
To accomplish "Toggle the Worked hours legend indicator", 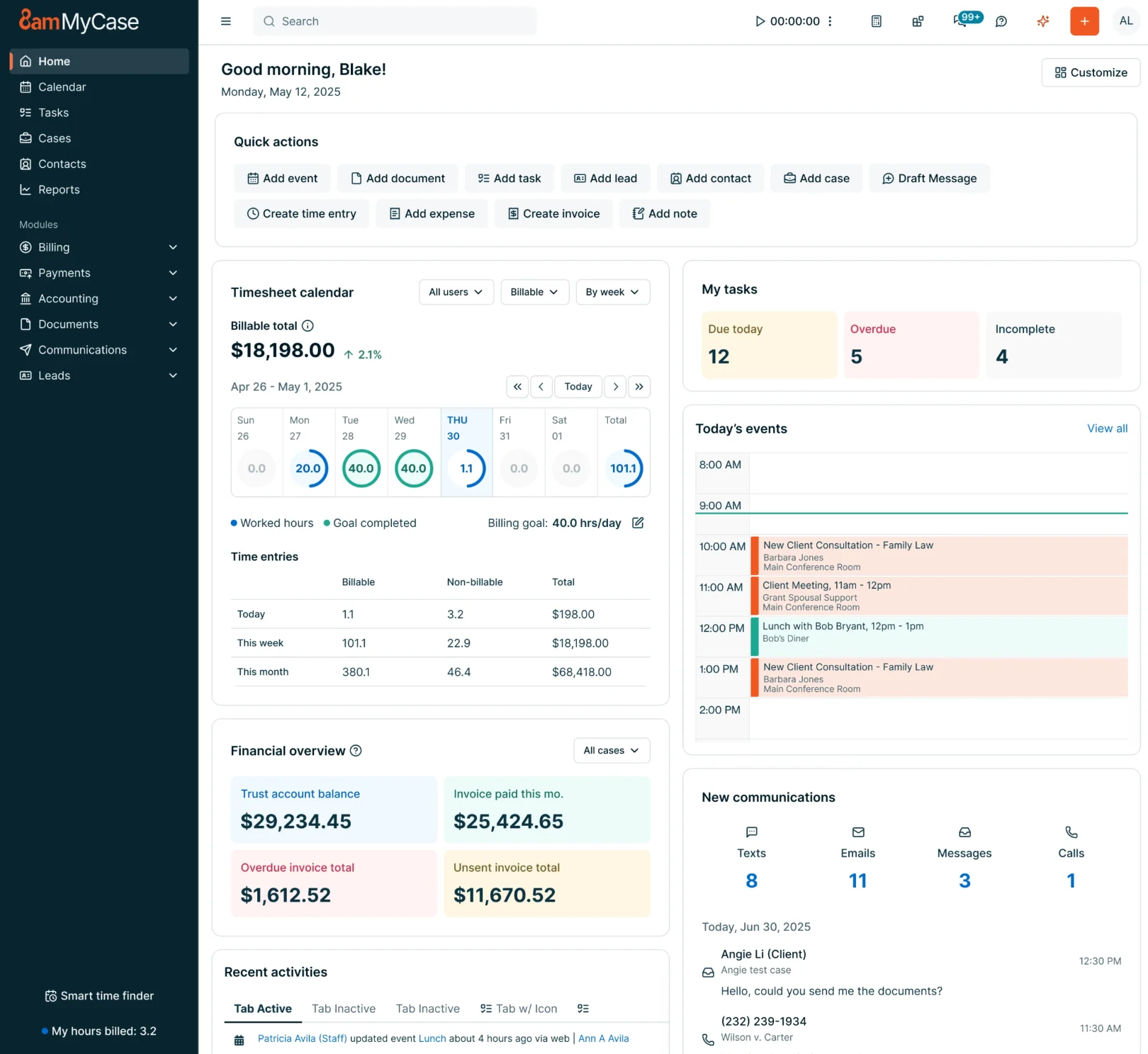I will click(234, 523).
